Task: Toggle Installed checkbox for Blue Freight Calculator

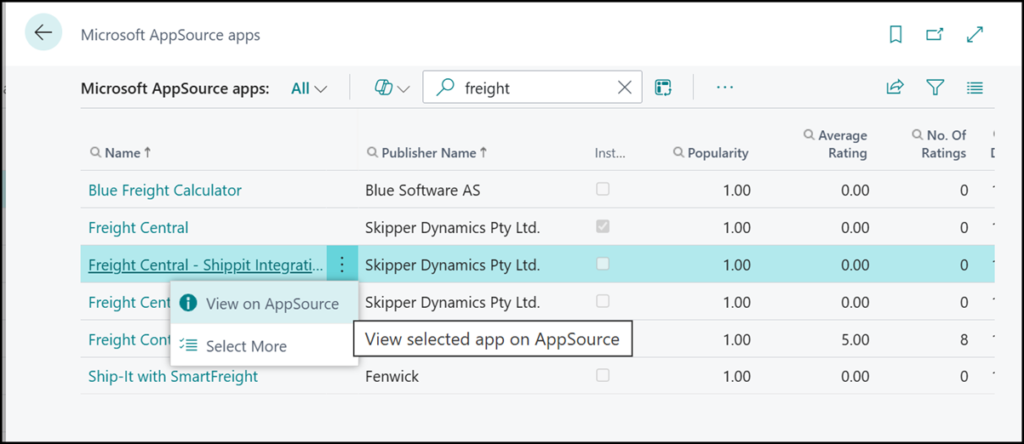Action: (603, 189)
